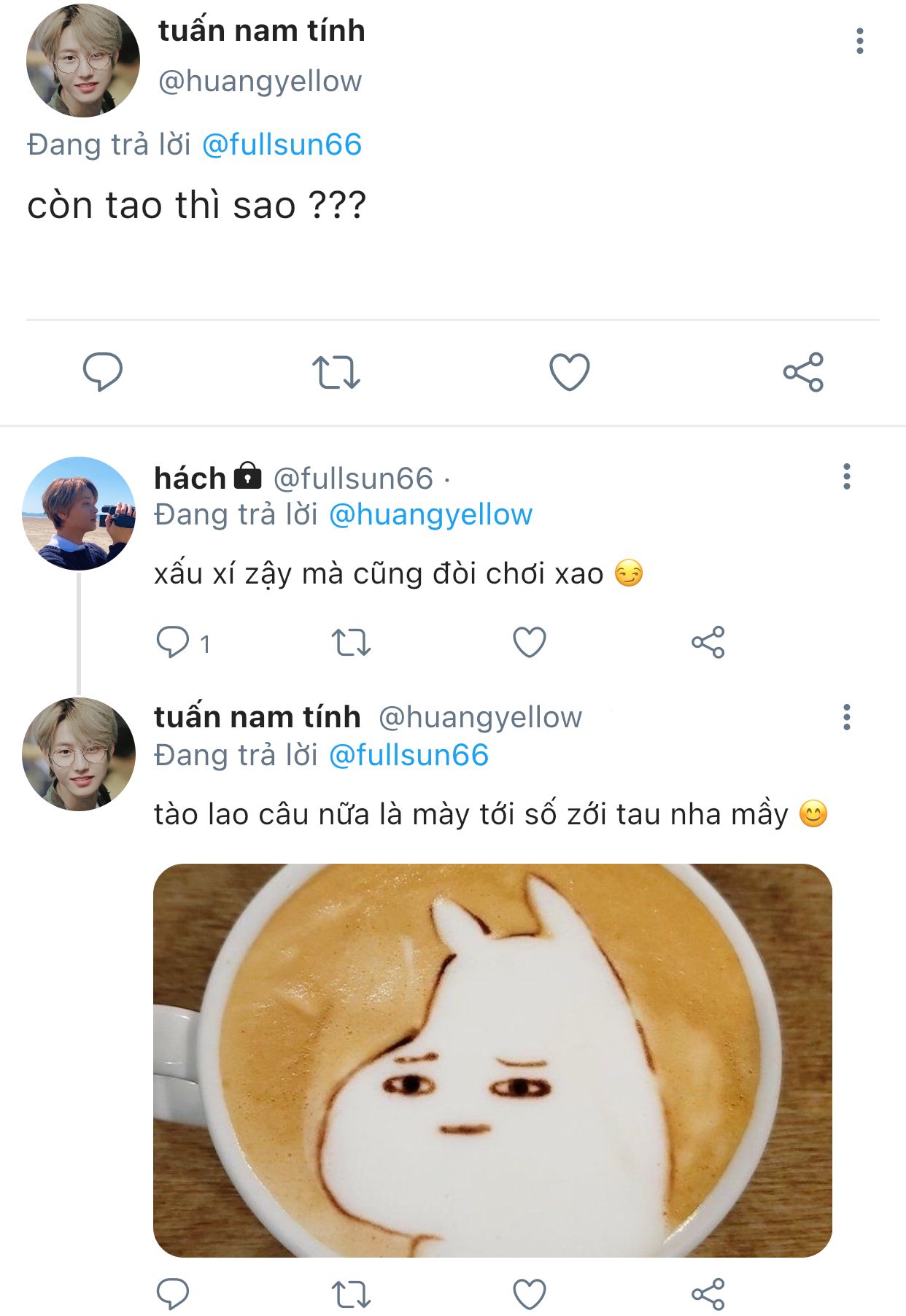Share the latte art tweet
Screen dimensions: 906x1316
[x=708, y=1295]
